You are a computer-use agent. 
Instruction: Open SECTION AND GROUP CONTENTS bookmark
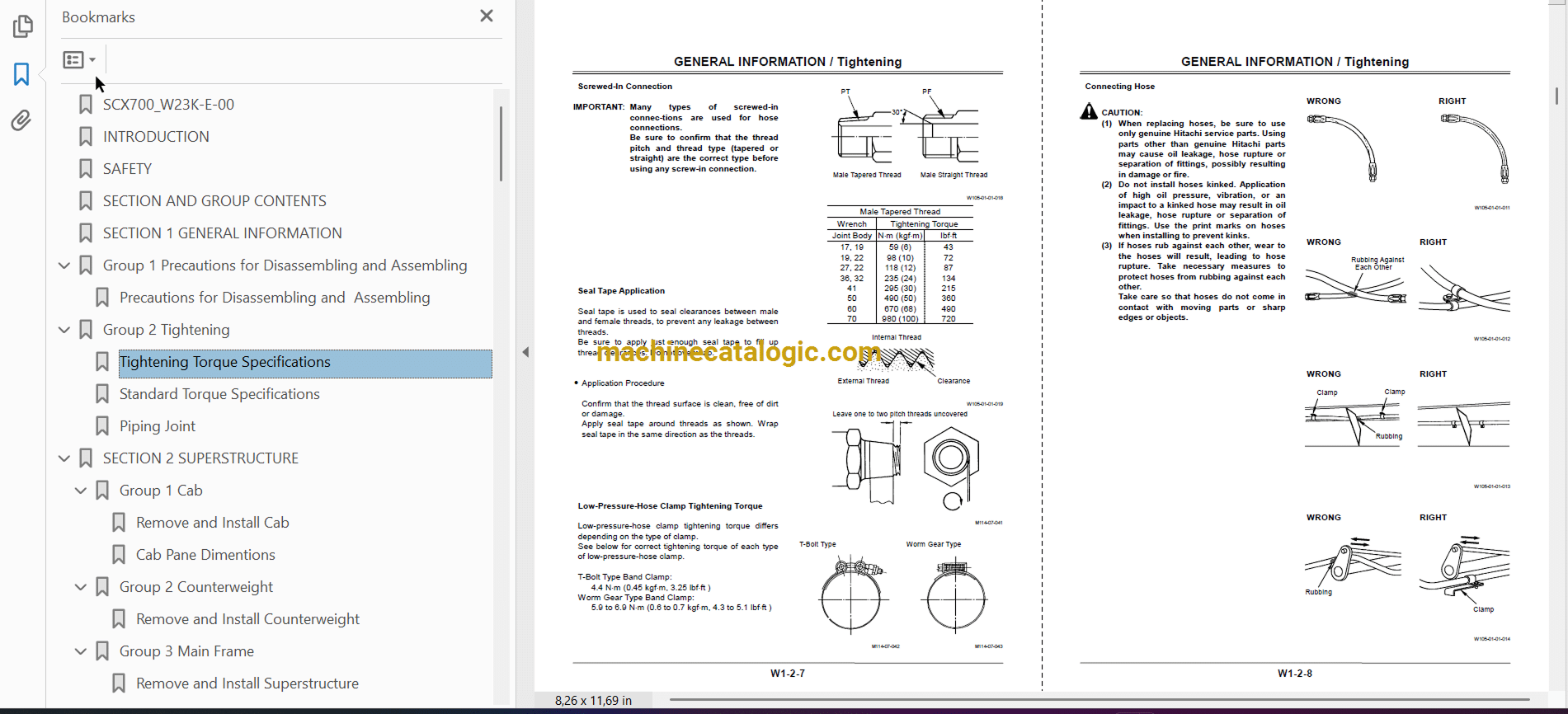pos(214,201)
